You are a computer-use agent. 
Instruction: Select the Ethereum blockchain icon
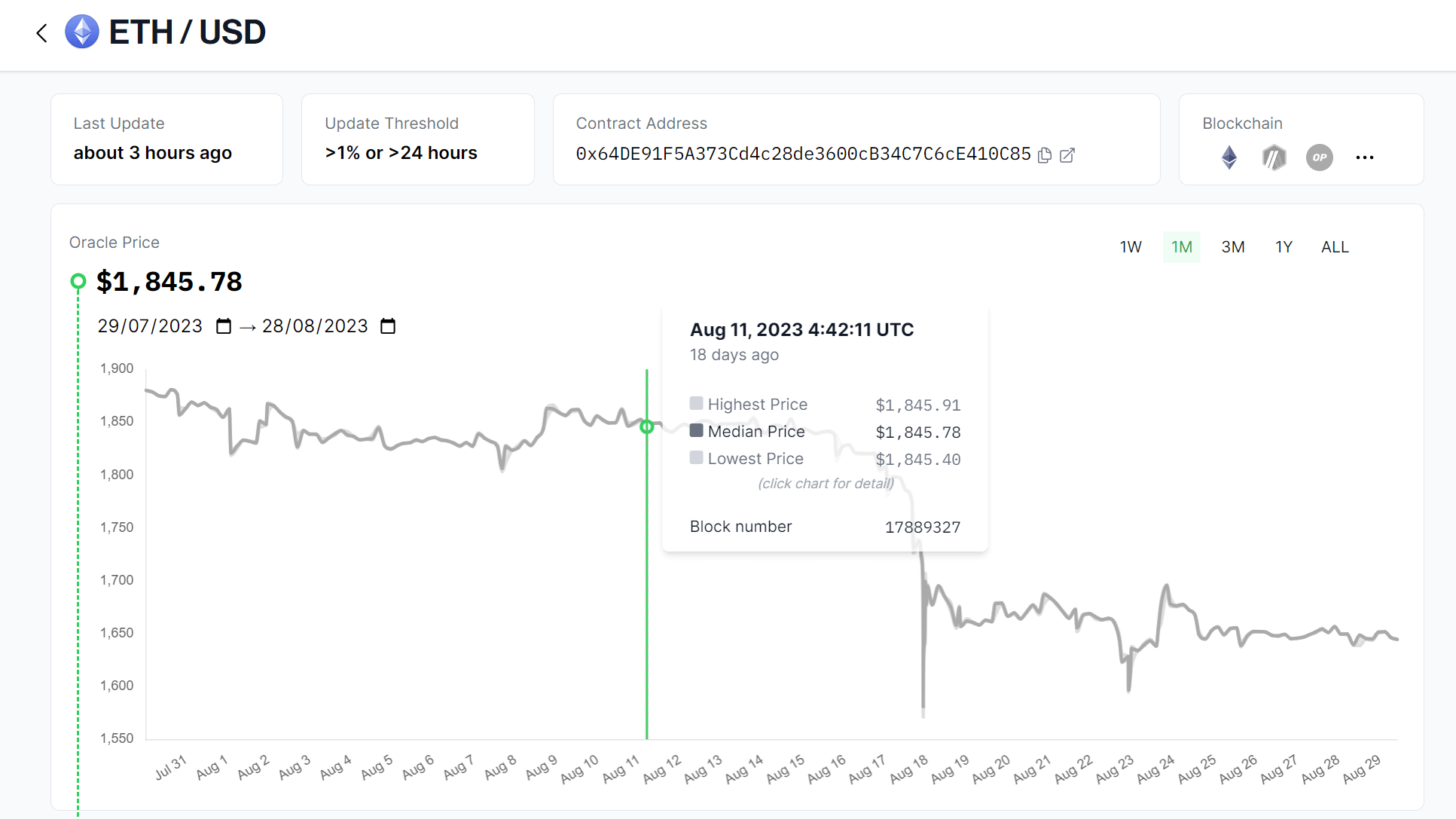(1229, 157)
